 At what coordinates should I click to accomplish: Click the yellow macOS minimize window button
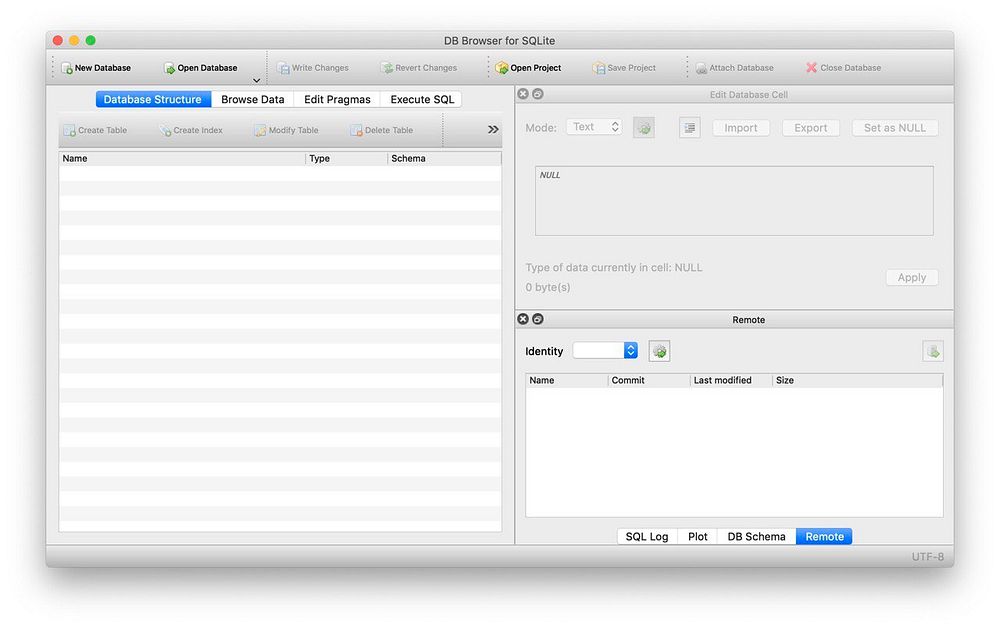tap(74, 40)
